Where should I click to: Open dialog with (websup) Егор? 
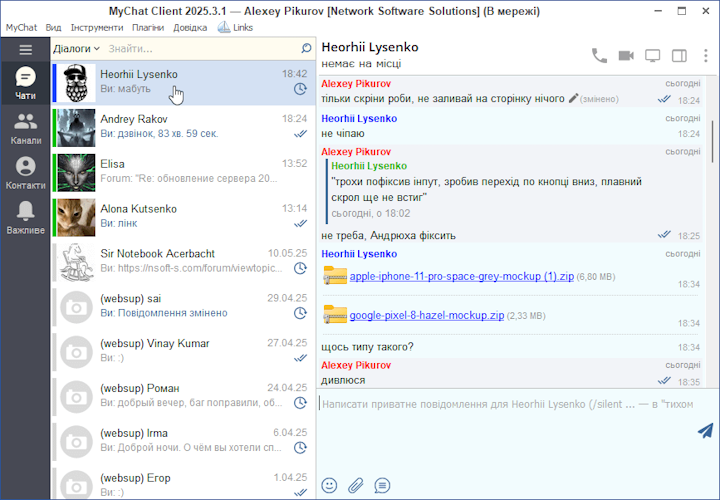coord(184,483)
